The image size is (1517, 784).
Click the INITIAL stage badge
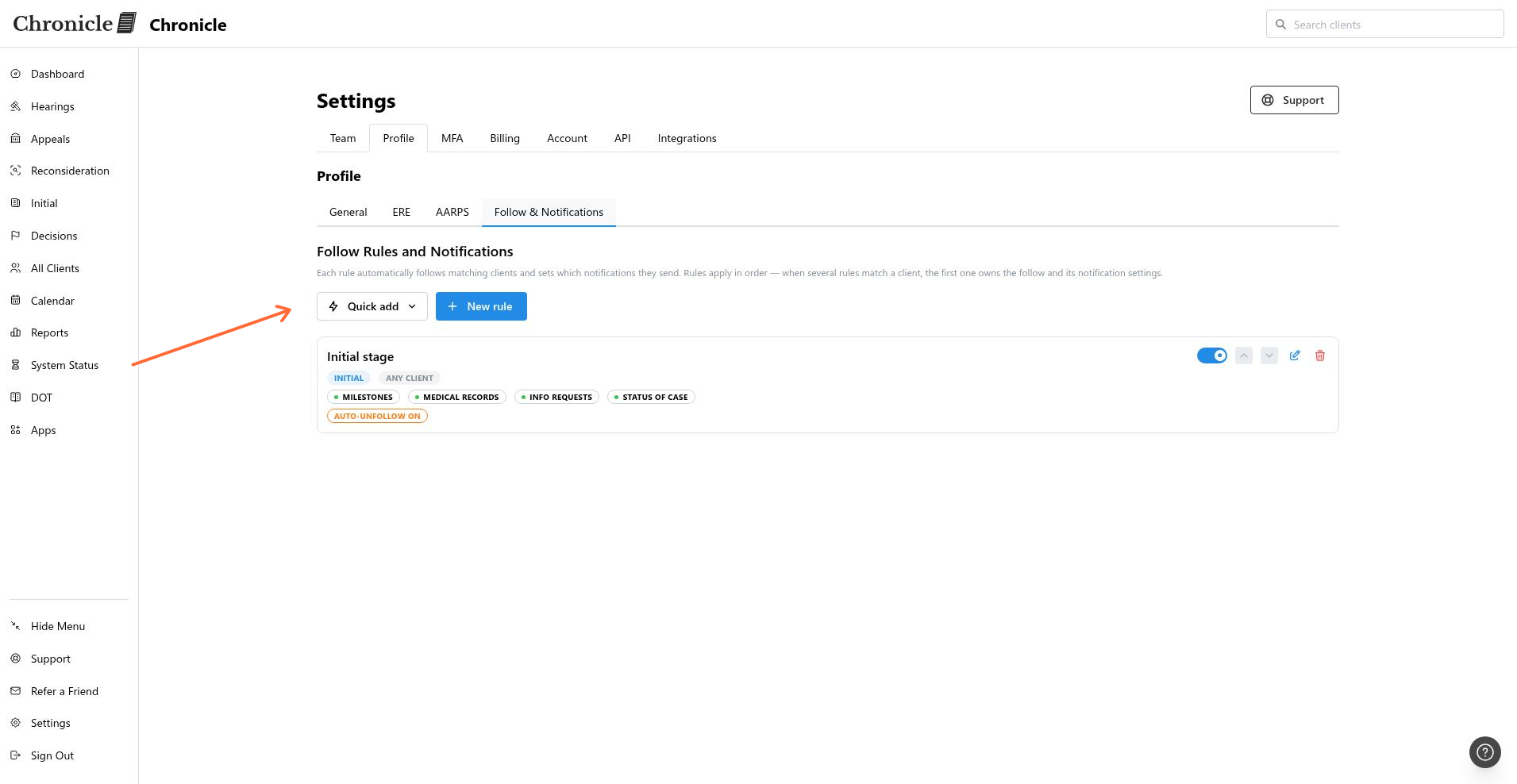[x=348, y=378]
